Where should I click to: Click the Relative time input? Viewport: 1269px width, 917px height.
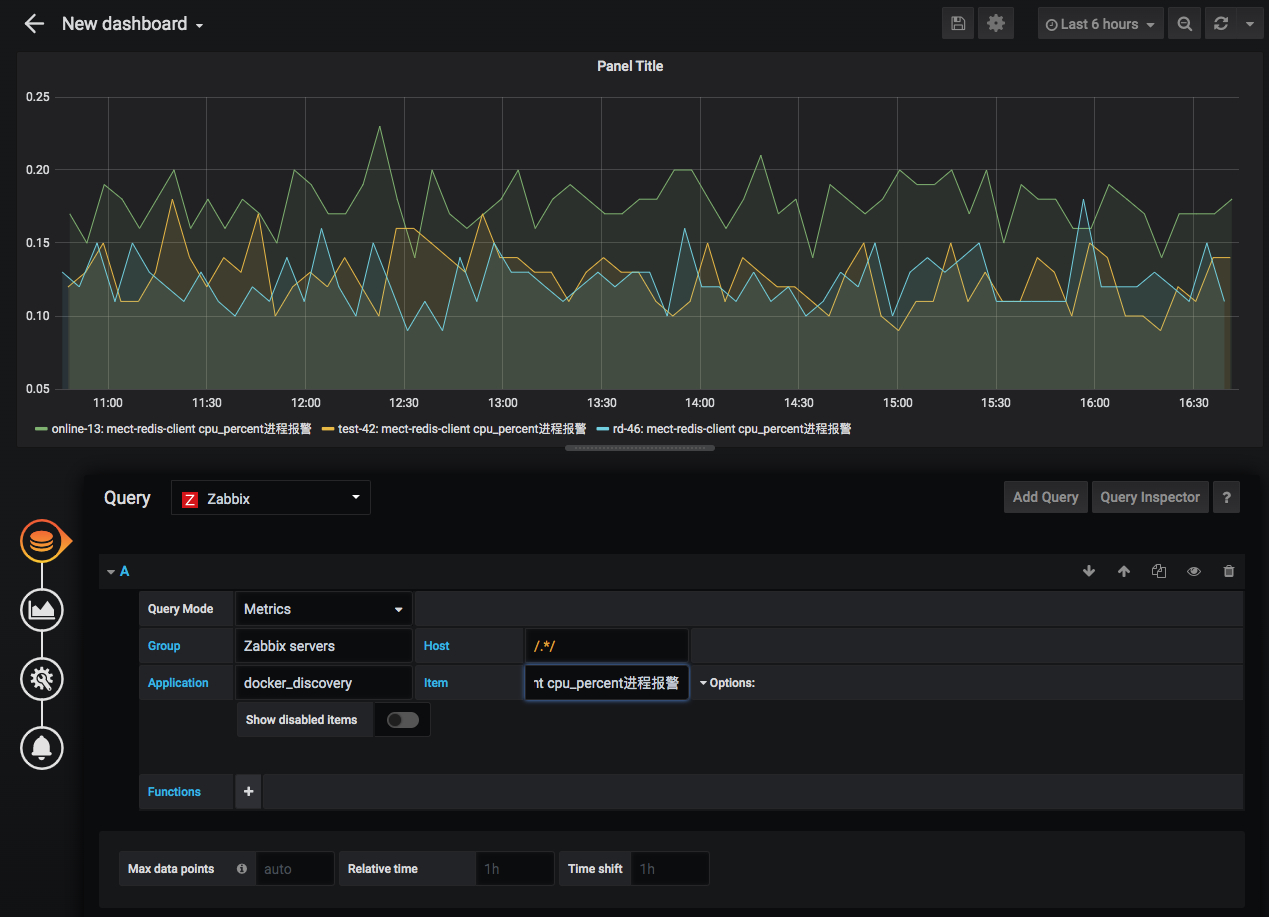515,869
